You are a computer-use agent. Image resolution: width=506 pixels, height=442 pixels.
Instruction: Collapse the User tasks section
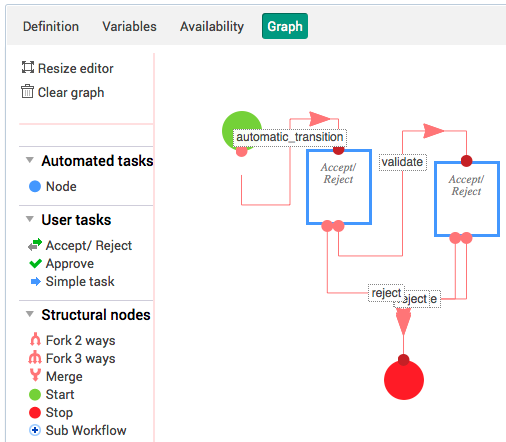coord(30,219)
